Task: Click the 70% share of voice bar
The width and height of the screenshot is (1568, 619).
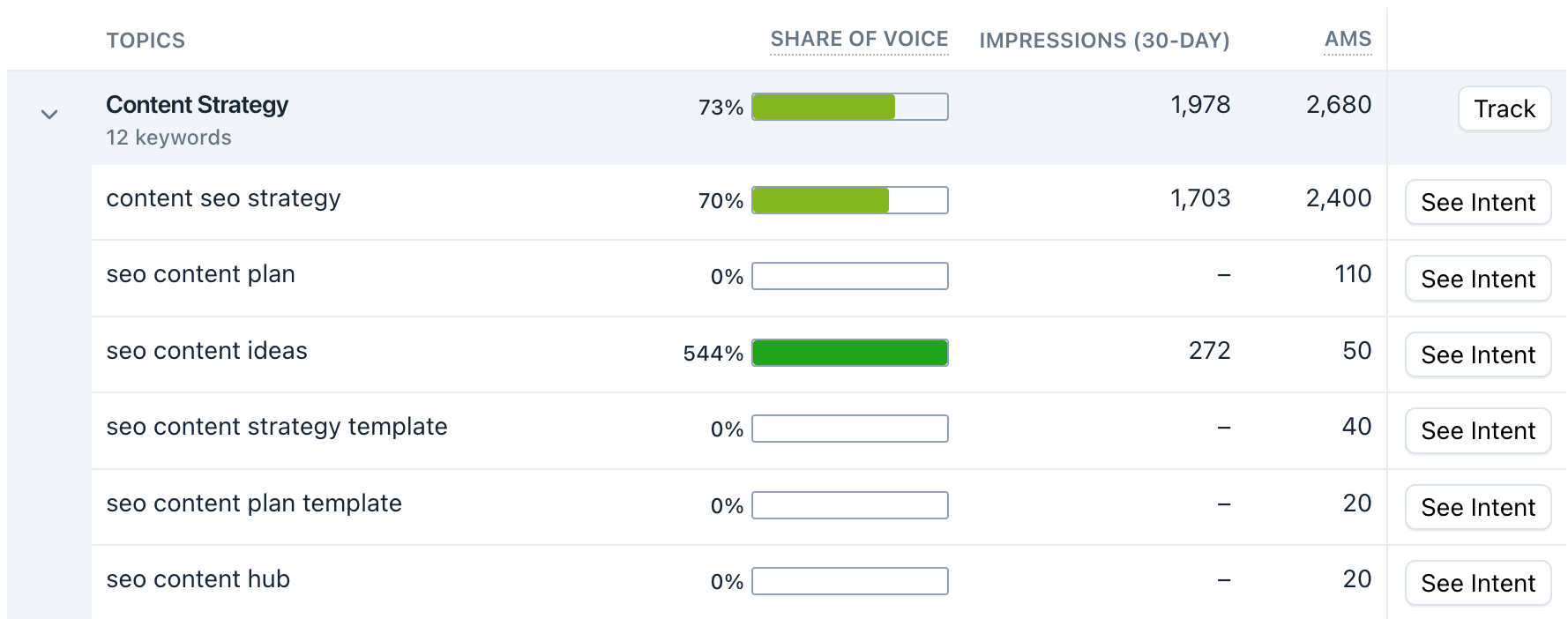Action: coord(849,200)
